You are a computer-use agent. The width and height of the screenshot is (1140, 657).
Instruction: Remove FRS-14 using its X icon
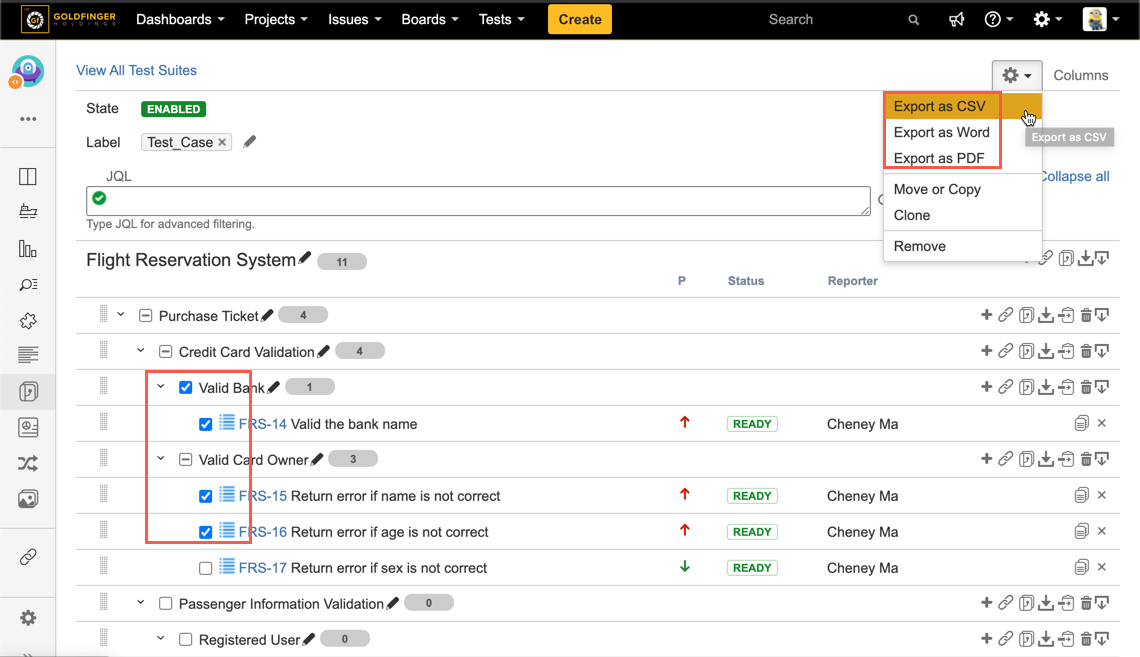1102,424
